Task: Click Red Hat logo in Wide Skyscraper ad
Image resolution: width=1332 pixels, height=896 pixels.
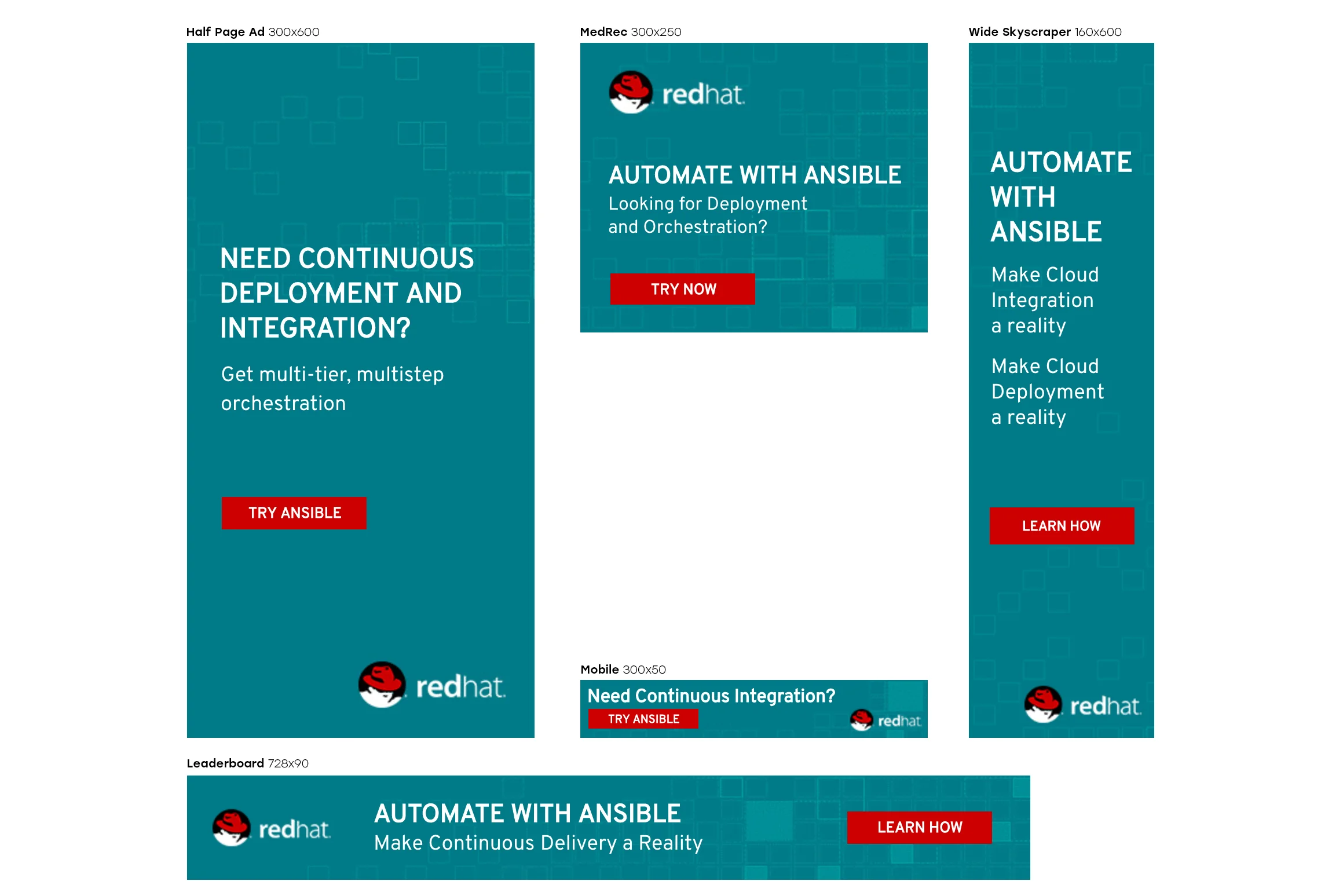Action: coord(1082,704)
